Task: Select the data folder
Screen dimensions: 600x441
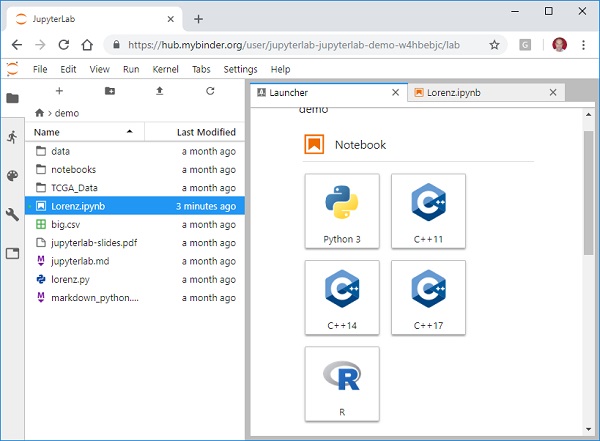Action: (x=135, y=151)
